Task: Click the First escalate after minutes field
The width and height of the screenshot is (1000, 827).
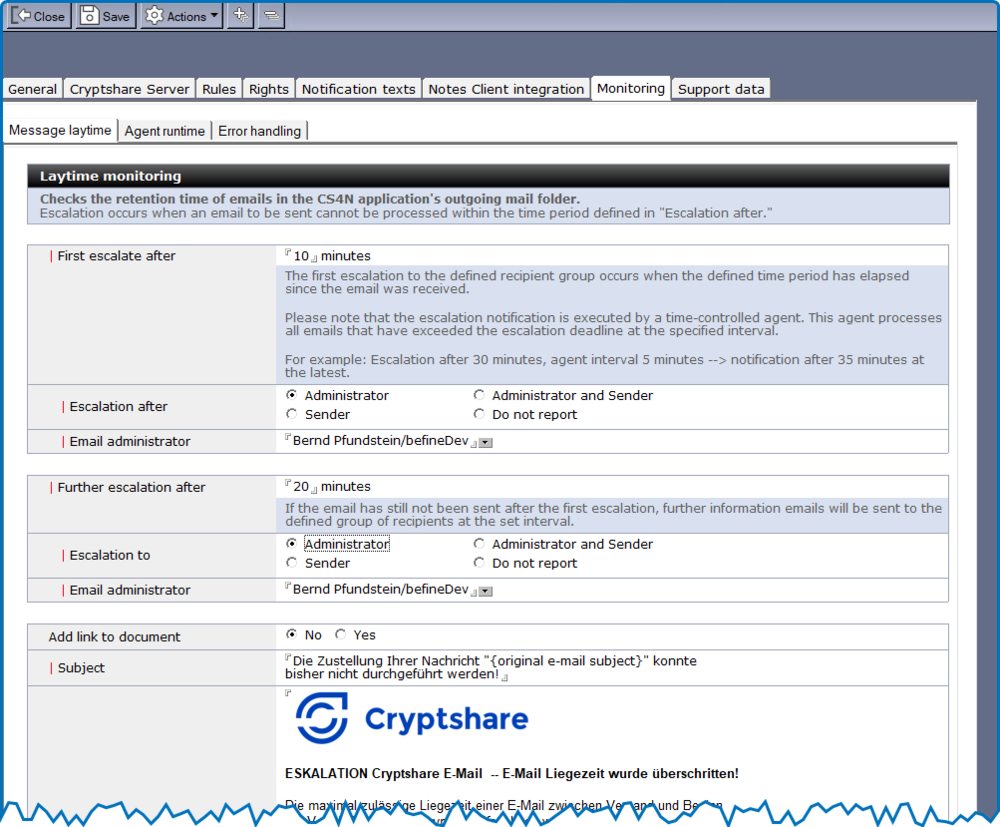Action: coord(301,256)
